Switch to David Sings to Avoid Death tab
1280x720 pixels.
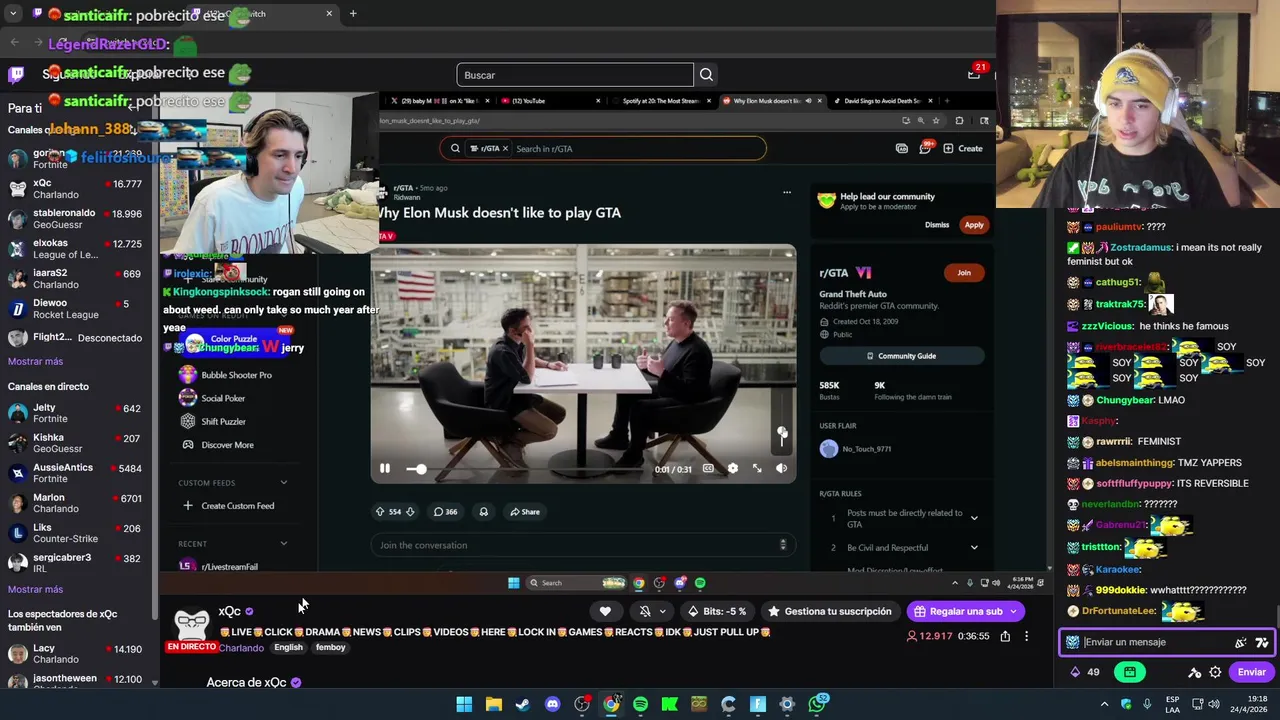(882, 101)
